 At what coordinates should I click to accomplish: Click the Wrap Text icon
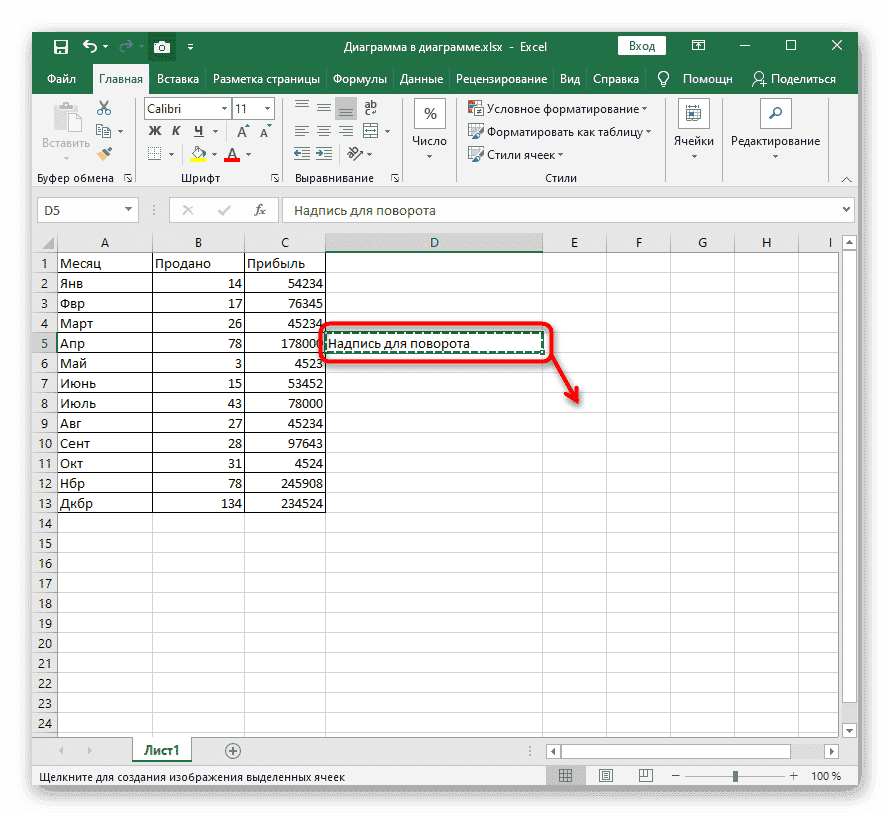tap(370, 109)
